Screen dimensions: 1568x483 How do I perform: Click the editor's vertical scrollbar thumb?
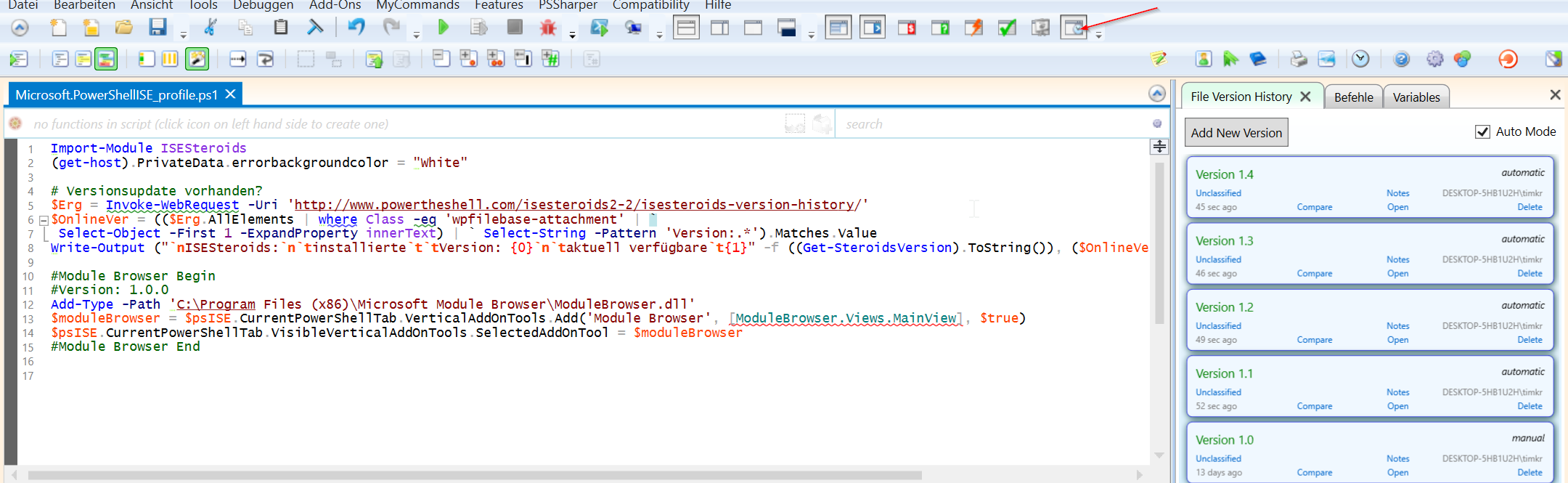tap(1159, 243)
